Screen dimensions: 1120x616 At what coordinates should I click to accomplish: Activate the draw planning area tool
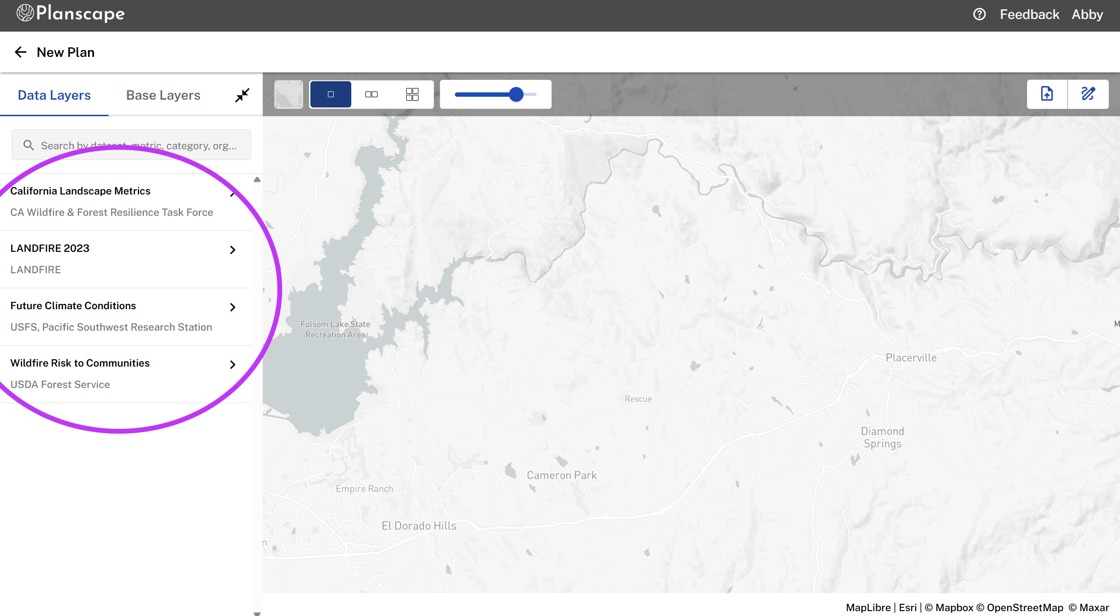[x=1089, y=93]
